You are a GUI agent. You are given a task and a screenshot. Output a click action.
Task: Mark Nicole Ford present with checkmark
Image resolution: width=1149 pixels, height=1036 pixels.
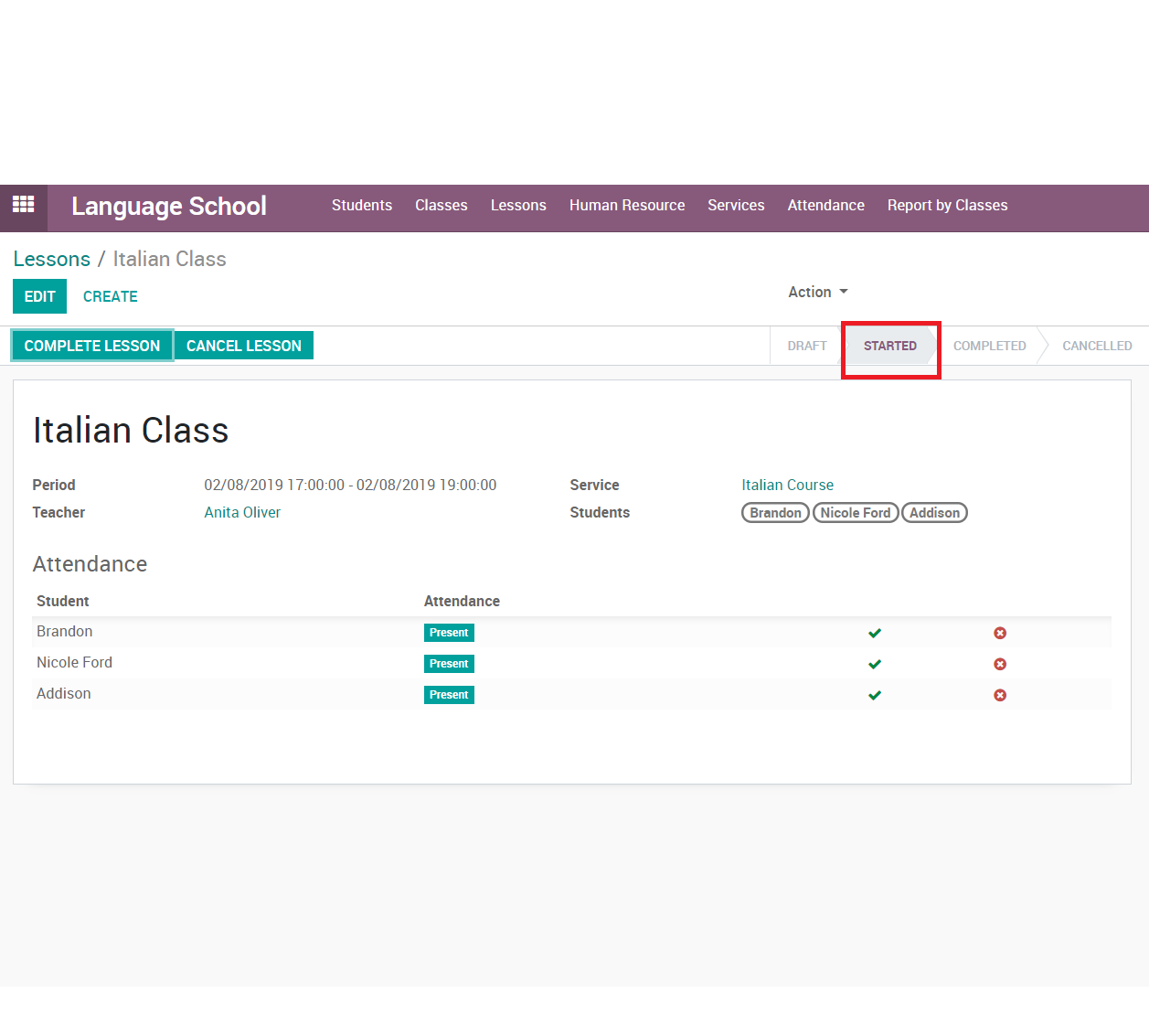click(x=875, y=664)
